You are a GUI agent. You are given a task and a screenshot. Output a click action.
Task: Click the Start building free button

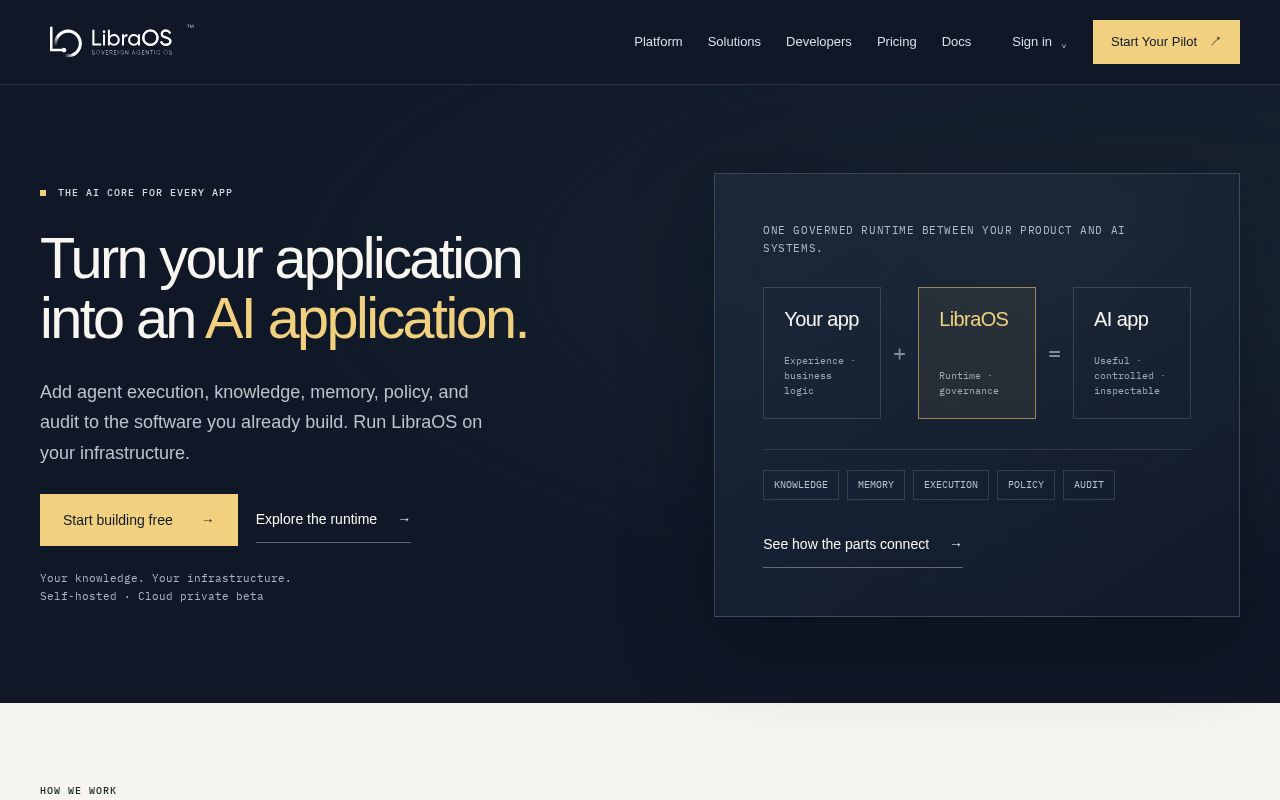pos(139,520)
